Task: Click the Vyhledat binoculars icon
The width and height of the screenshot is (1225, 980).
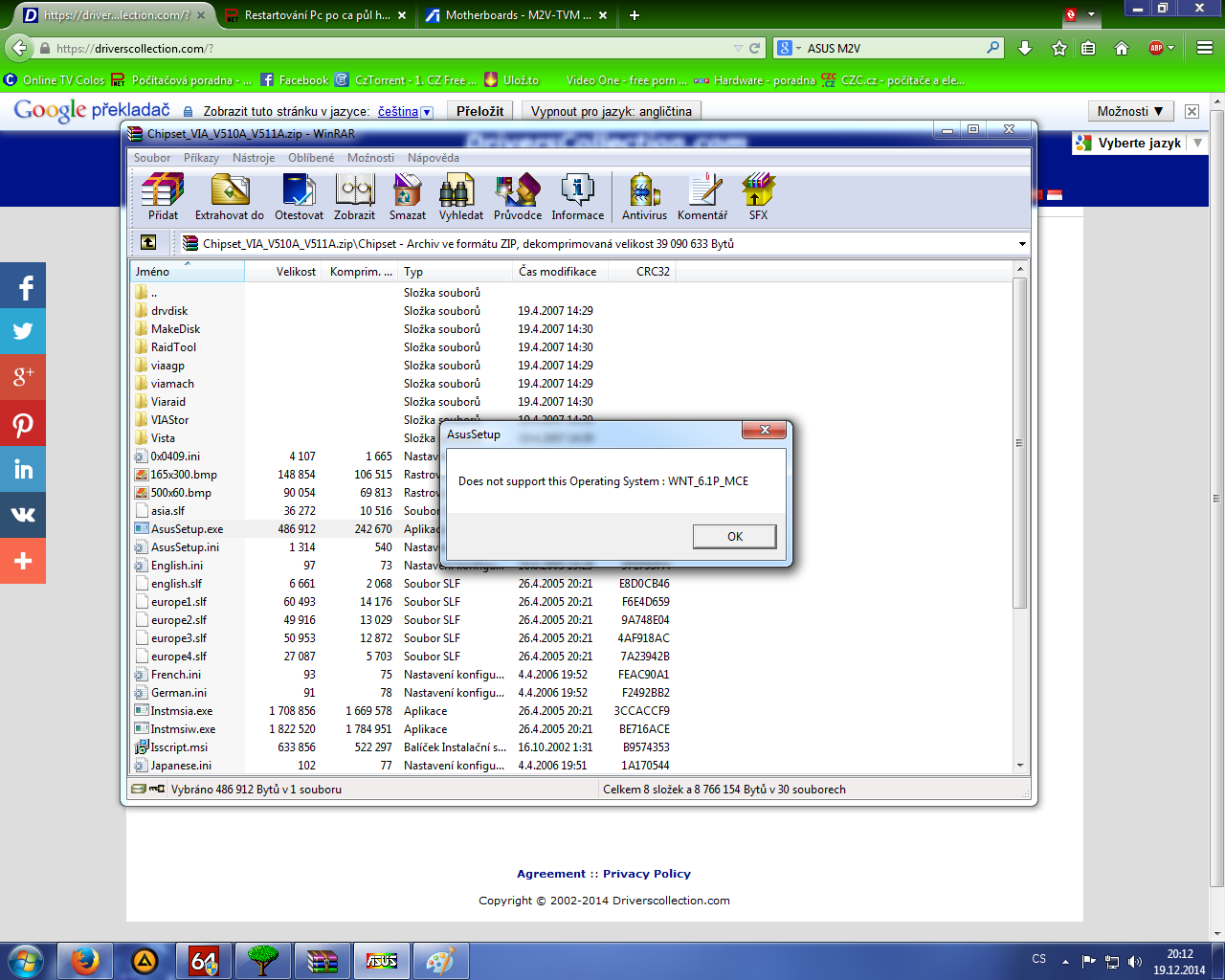Action: (x=461, y=197)
